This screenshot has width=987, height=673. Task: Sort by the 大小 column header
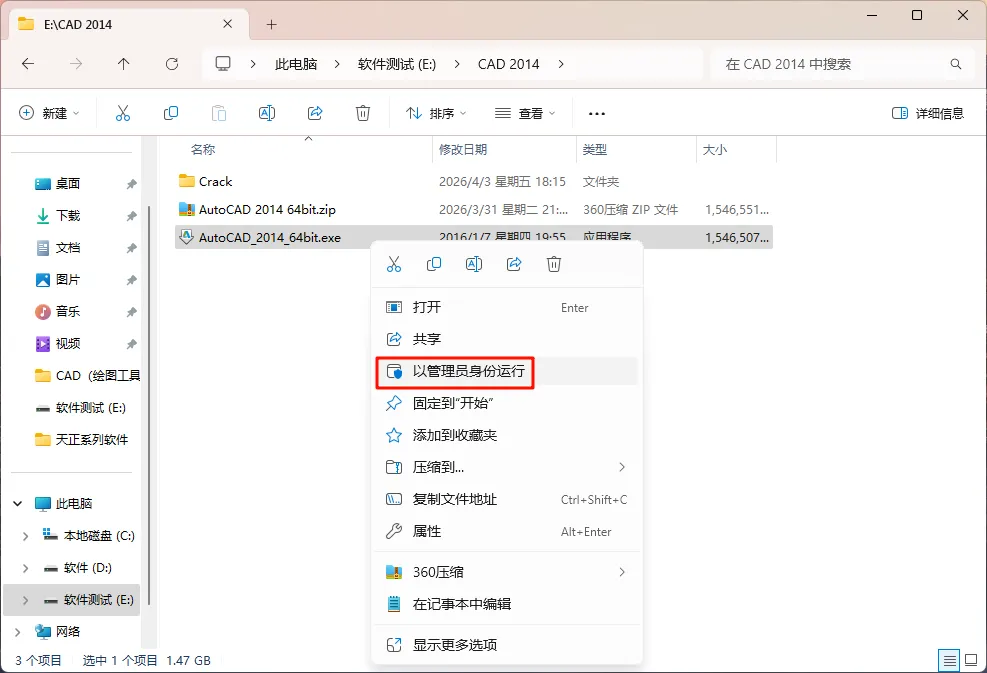(x=714, y=150)
